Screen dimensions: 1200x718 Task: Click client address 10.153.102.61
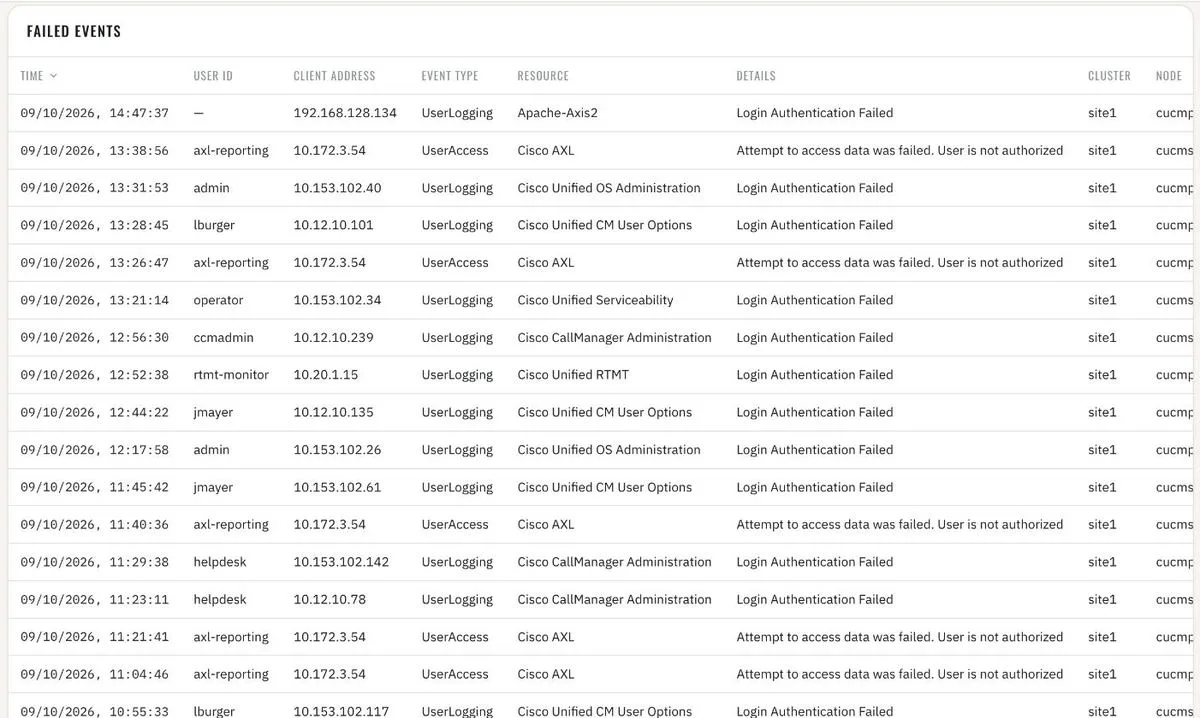337,487
